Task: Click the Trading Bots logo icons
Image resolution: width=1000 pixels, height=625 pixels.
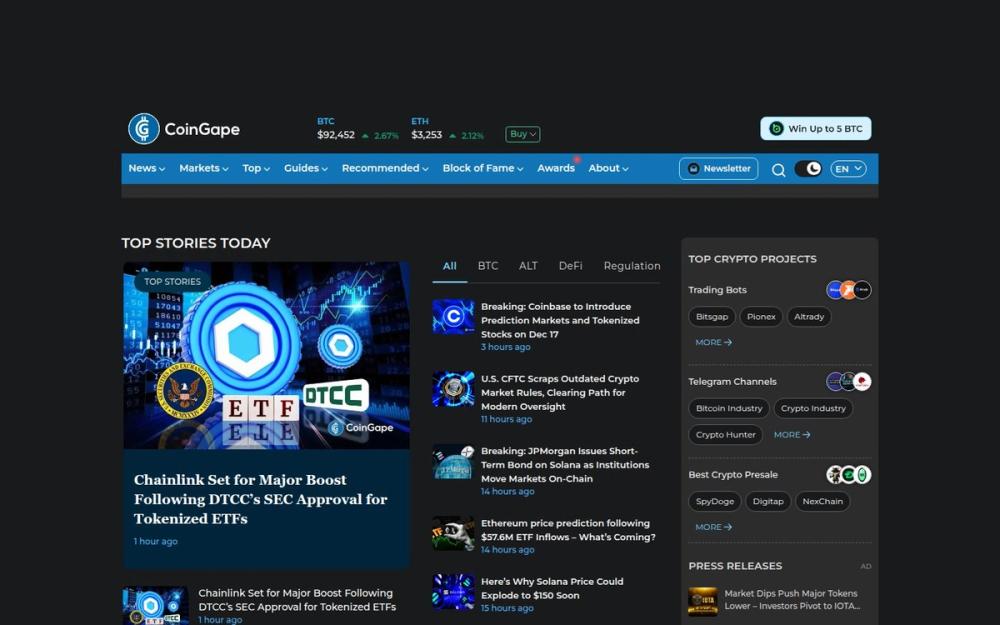Action: point(848,290)
